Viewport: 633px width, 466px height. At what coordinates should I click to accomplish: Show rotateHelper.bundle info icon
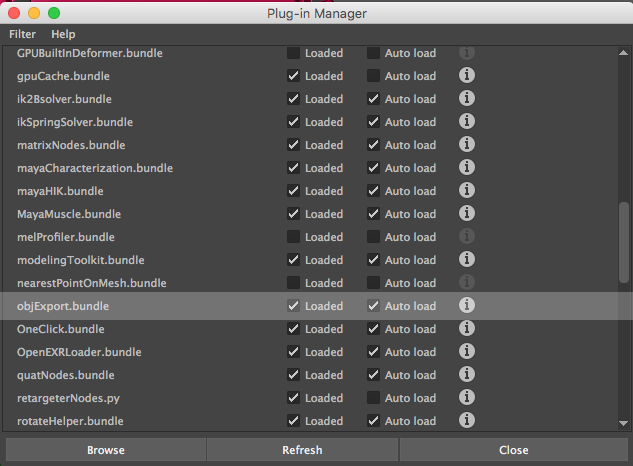pos(467,421)
